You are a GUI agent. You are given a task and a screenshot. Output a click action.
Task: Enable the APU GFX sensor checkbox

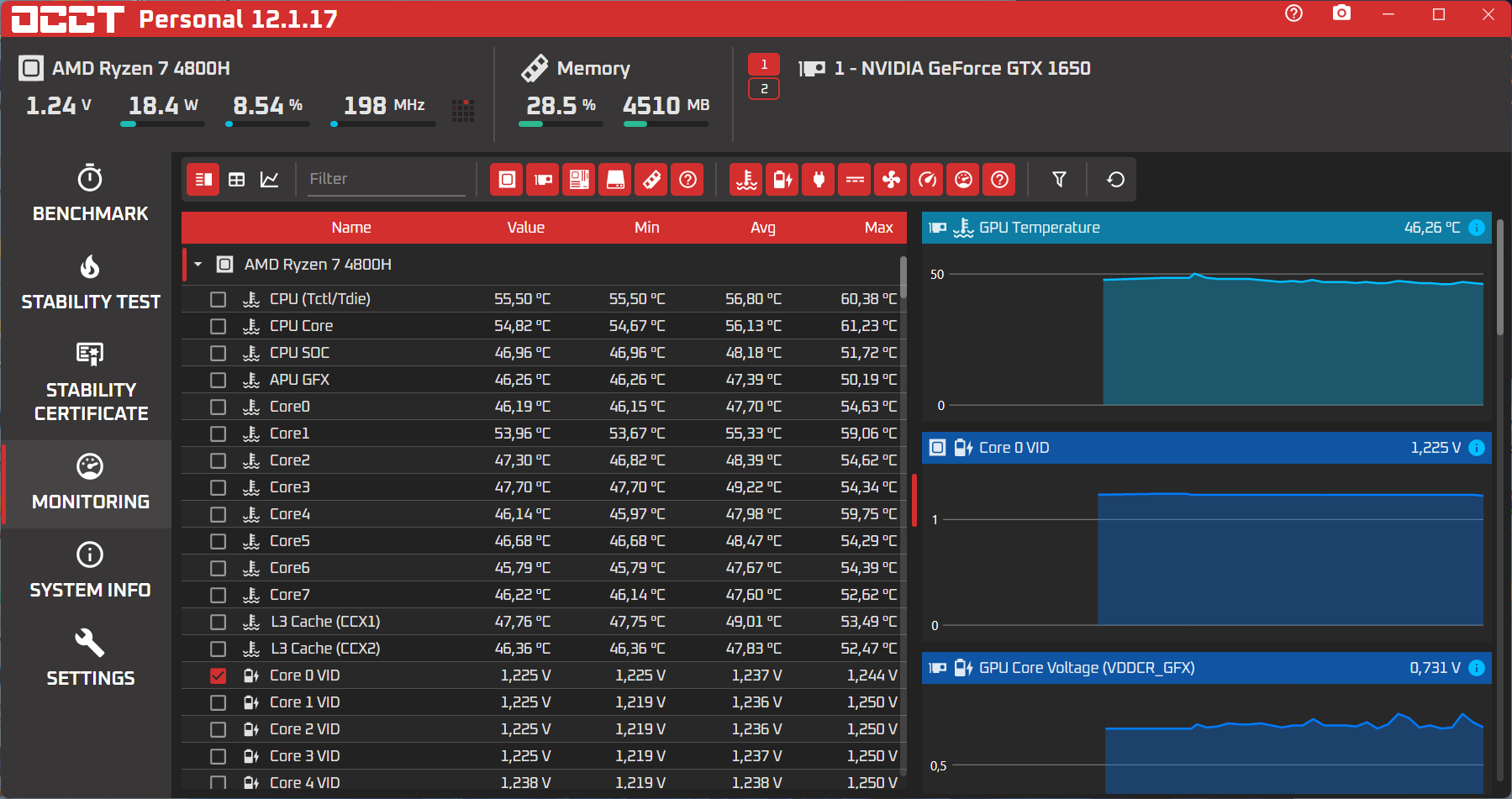click(219, 380)
